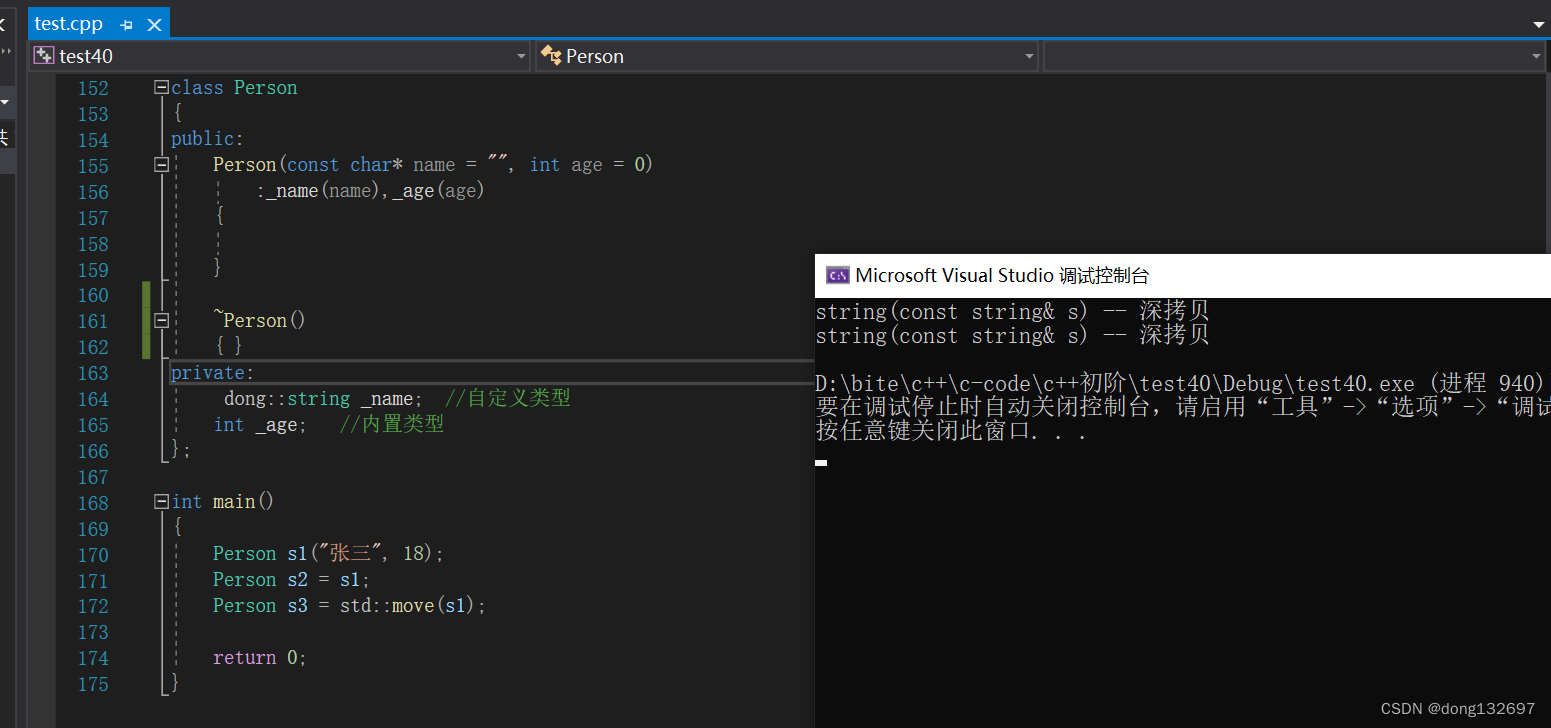Collapse the int main() function at line 168
The width and height of the screenshot is (1551, 728).
(x=161, y=502)
